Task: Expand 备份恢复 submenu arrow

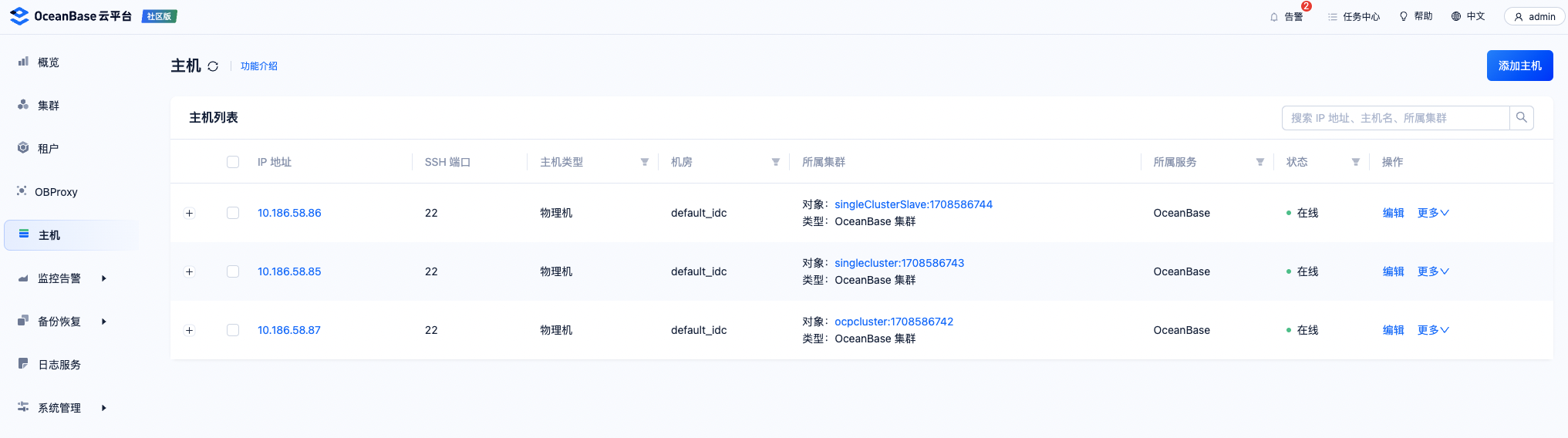Action: (104, 322)
